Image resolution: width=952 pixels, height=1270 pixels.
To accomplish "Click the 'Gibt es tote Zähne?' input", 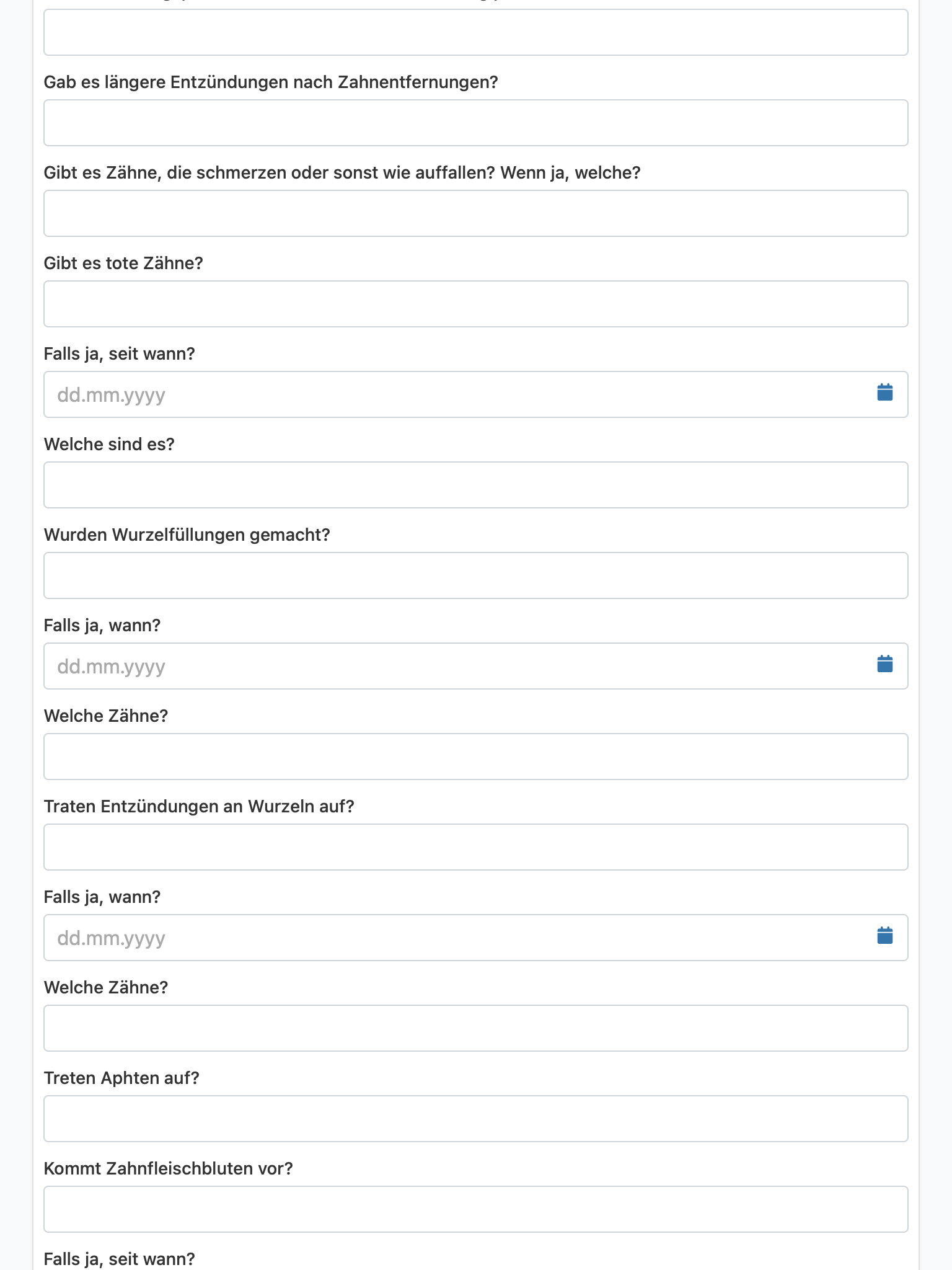I will pyautogui.click(x=476, y=304).
